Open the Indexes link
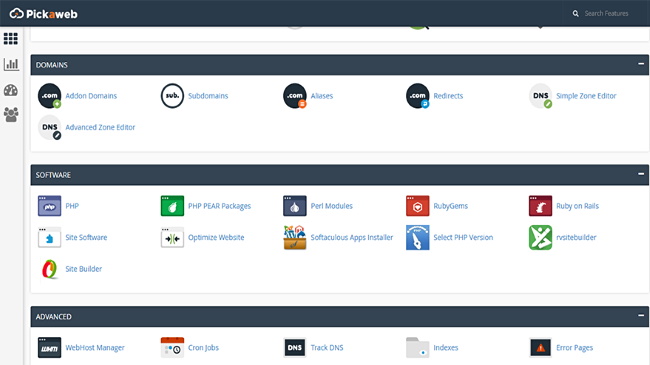This screenshot has width=650, height=365. (446, 348)
